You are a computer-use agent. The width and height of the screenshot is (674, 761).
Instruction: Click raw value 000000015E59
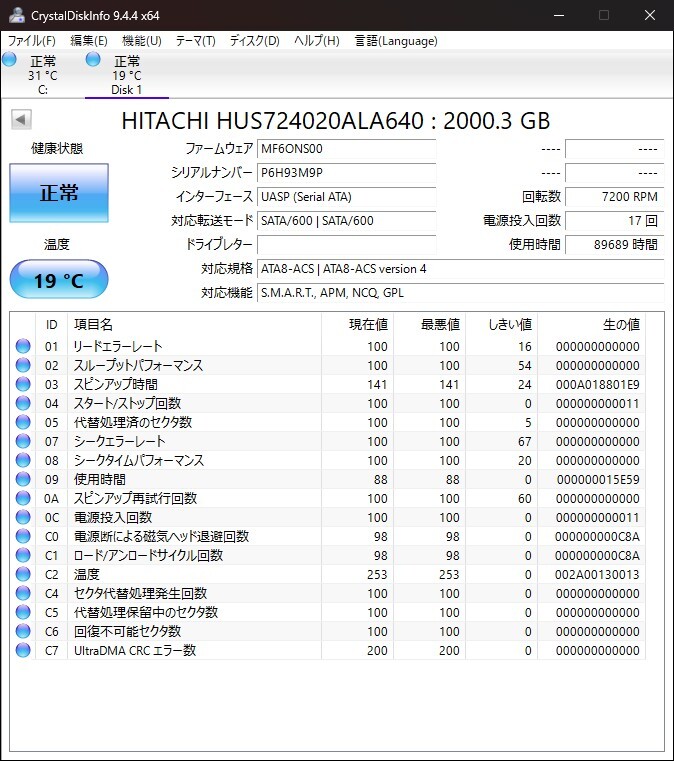[598, 480]
